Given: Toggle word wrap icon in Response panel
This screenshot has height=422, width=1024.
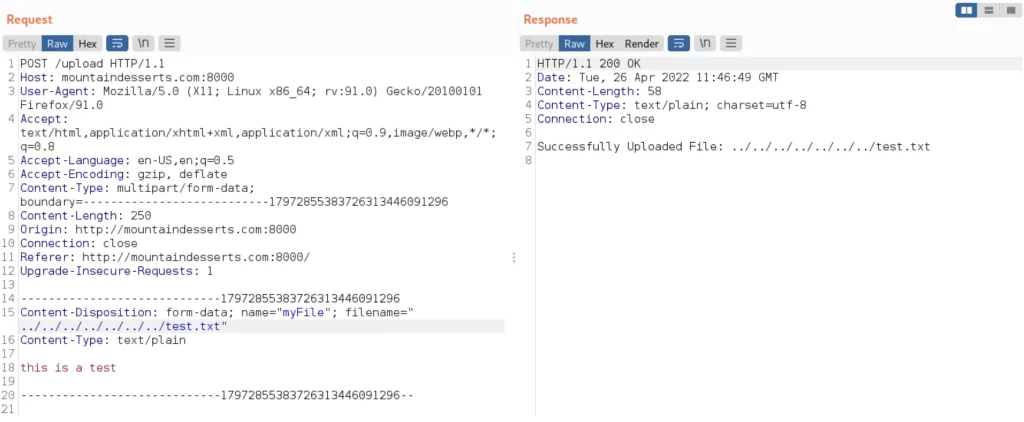Looking at the screenshot, I should [679, 44].
